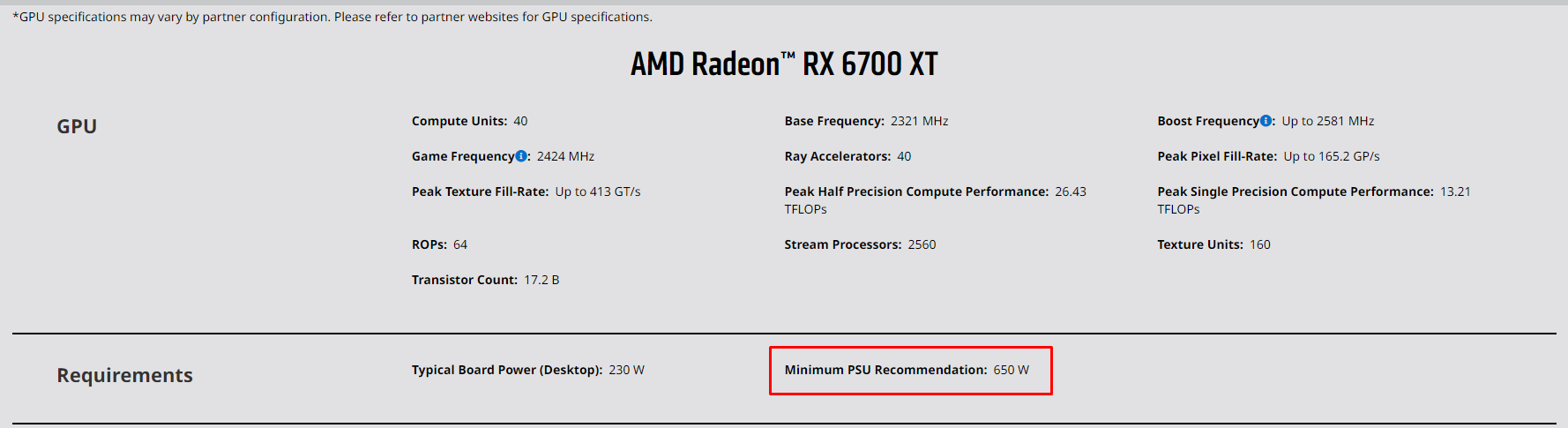Click the Peak Single Precision Compute Performance label

(1295, 191)
